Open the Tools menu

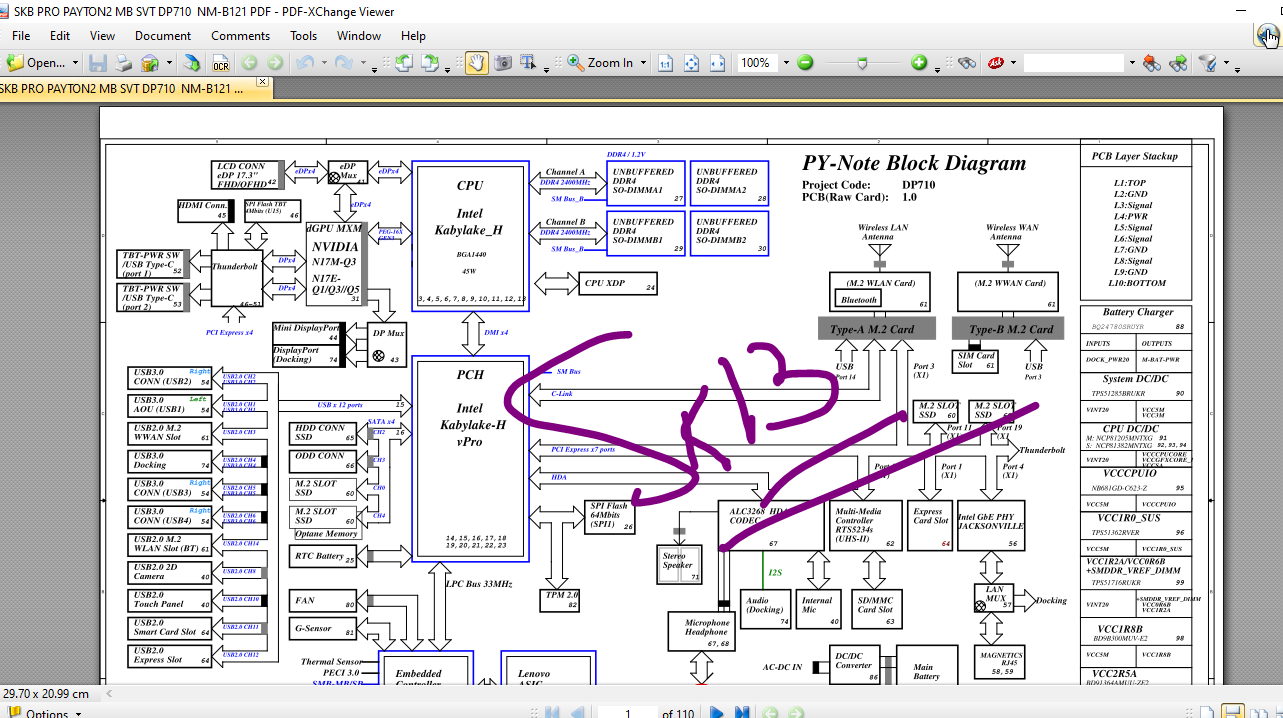coord(304,35)
